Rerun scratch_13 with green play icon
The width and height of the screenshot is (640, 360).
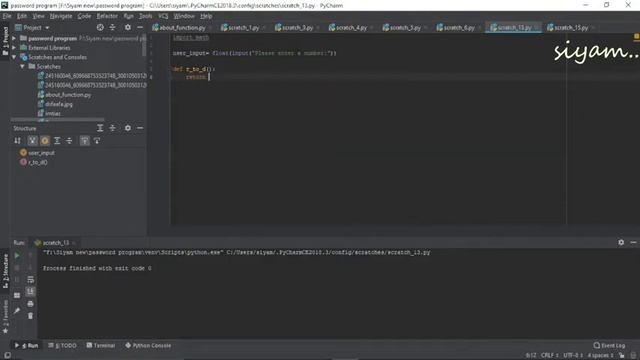pos(17,256)
